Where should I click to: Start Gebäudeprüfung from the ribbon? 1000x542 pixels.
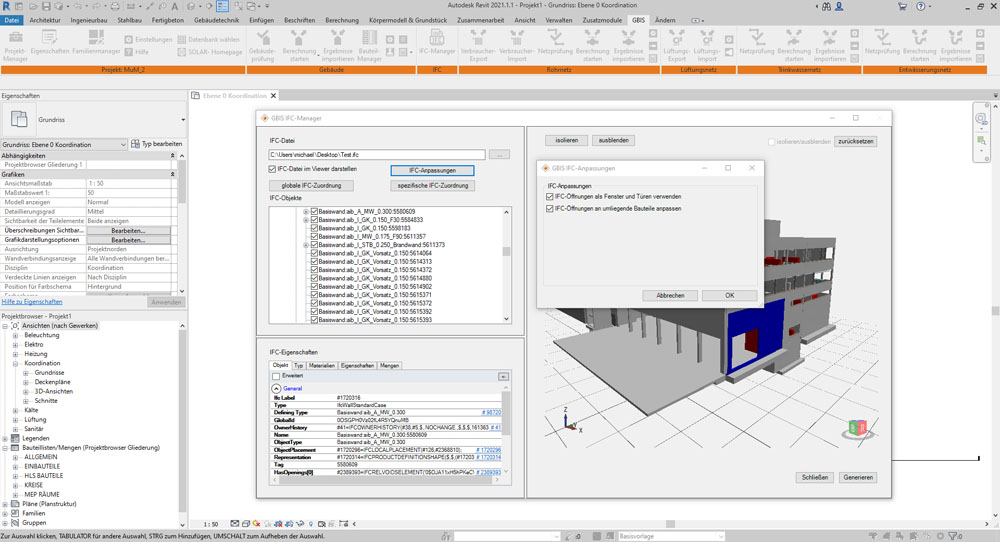point(262,46)
